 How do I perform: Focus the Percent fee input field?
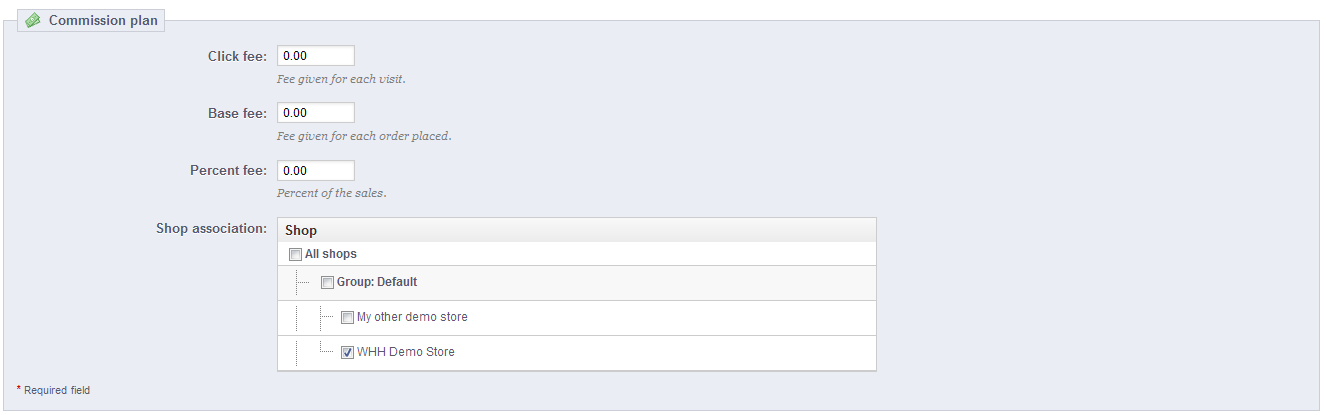point(315,171)
